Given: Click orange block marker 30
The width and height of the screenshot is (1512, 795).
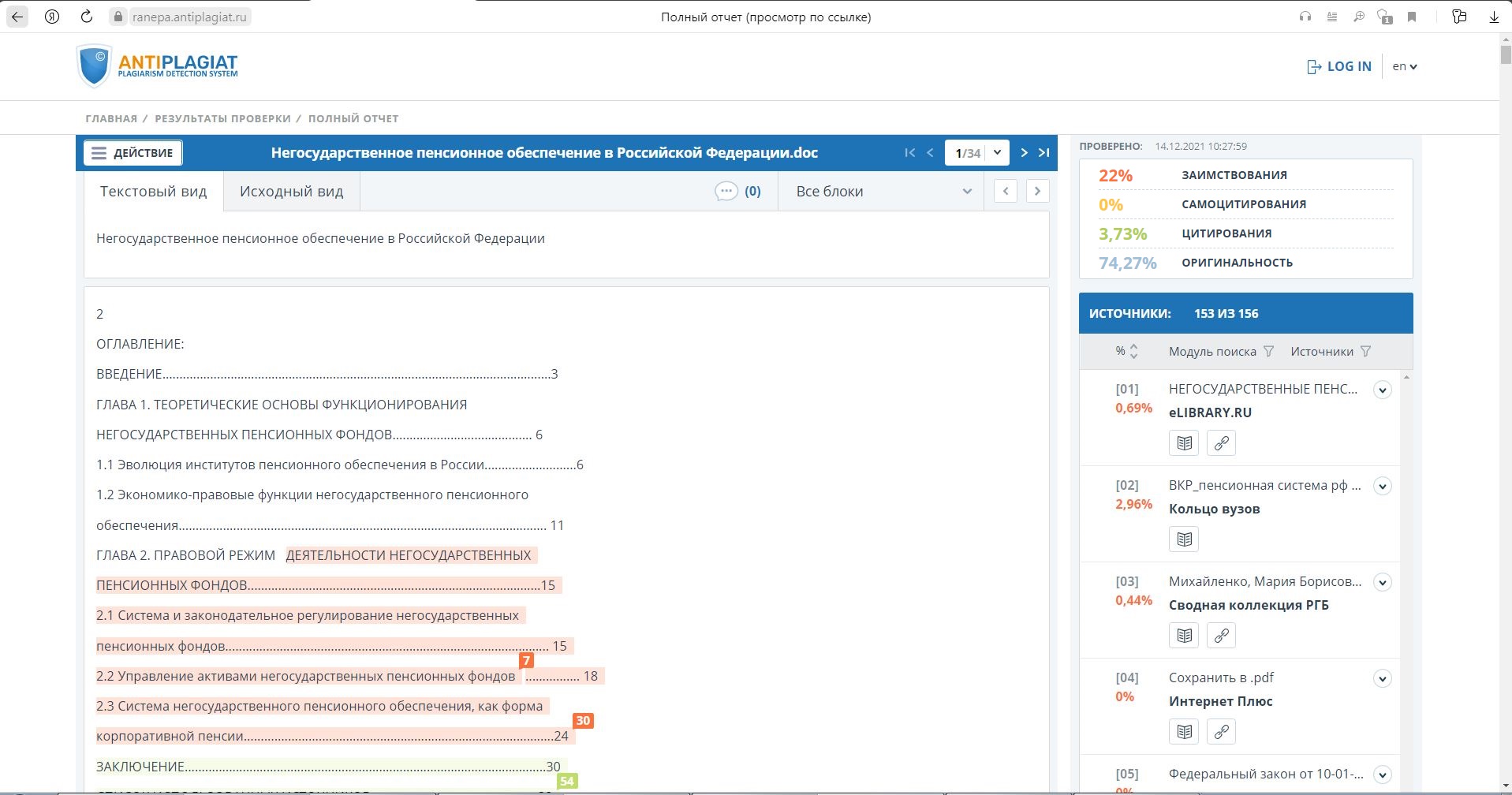Looking at the screenshot, I should coord(583,721).
